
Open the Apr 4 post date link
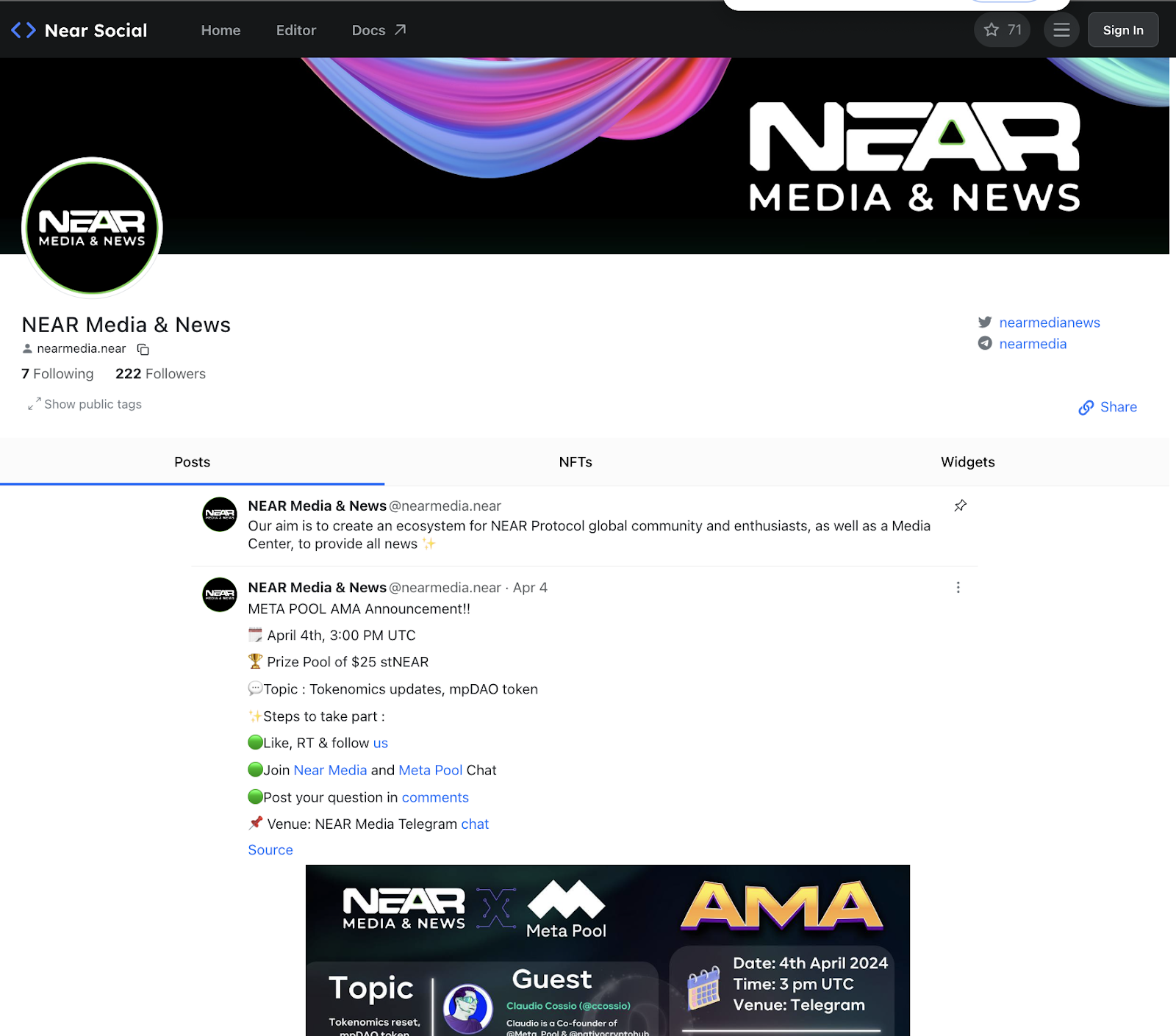coord(530,588)
